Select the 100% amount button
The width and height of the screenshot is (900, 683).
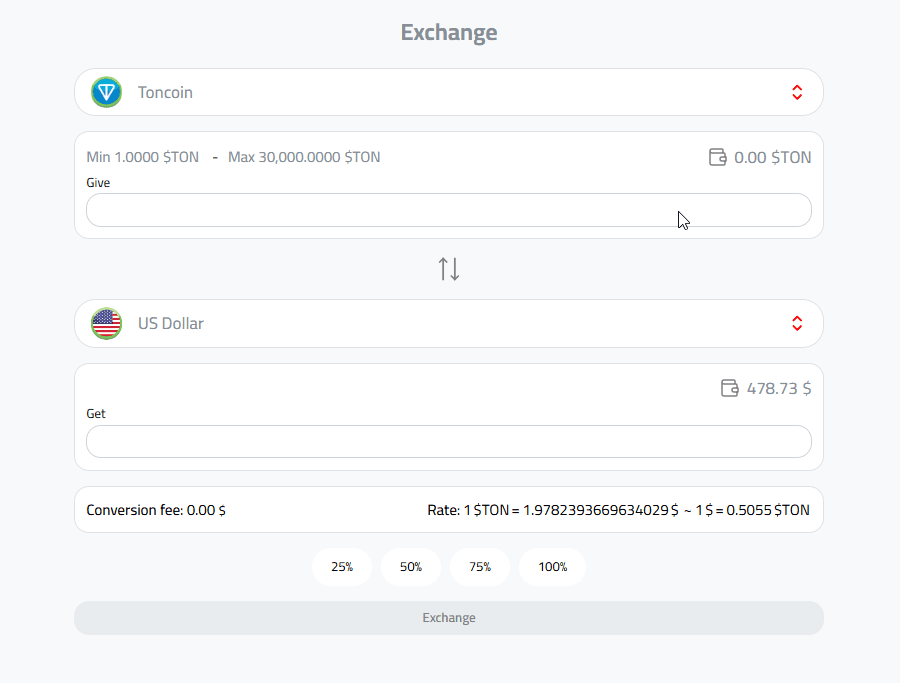(x=552, y=567)
